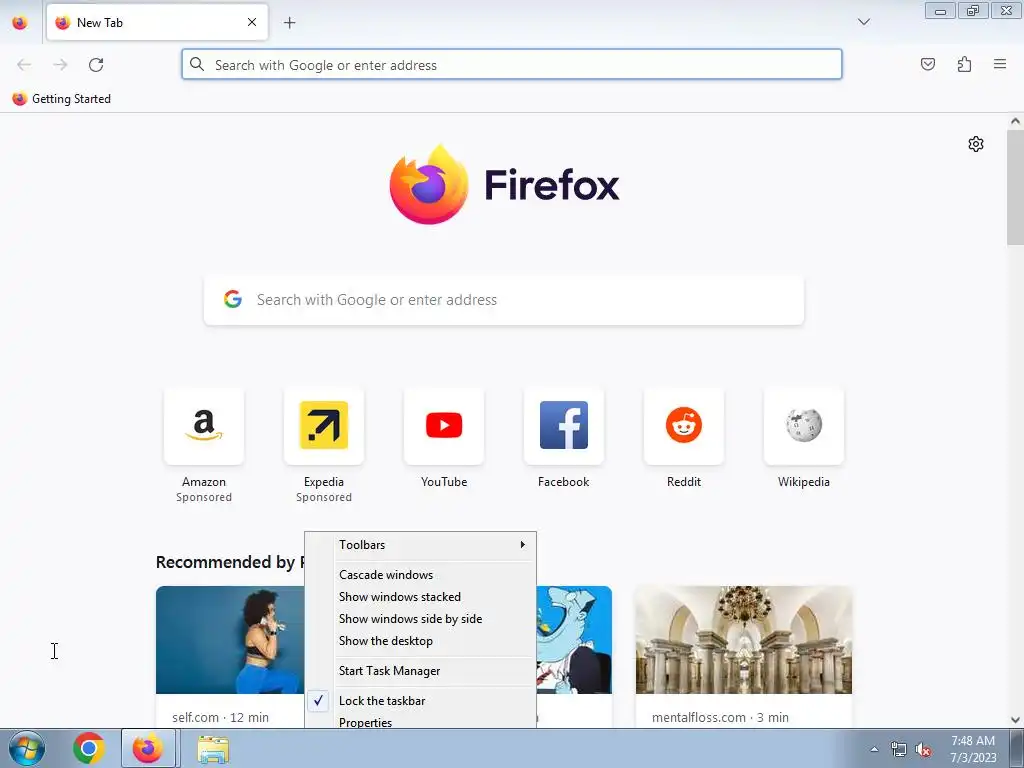Go back with the back arrow
Viewport: 1024px width, 768px height.
[x=24, y=65]
